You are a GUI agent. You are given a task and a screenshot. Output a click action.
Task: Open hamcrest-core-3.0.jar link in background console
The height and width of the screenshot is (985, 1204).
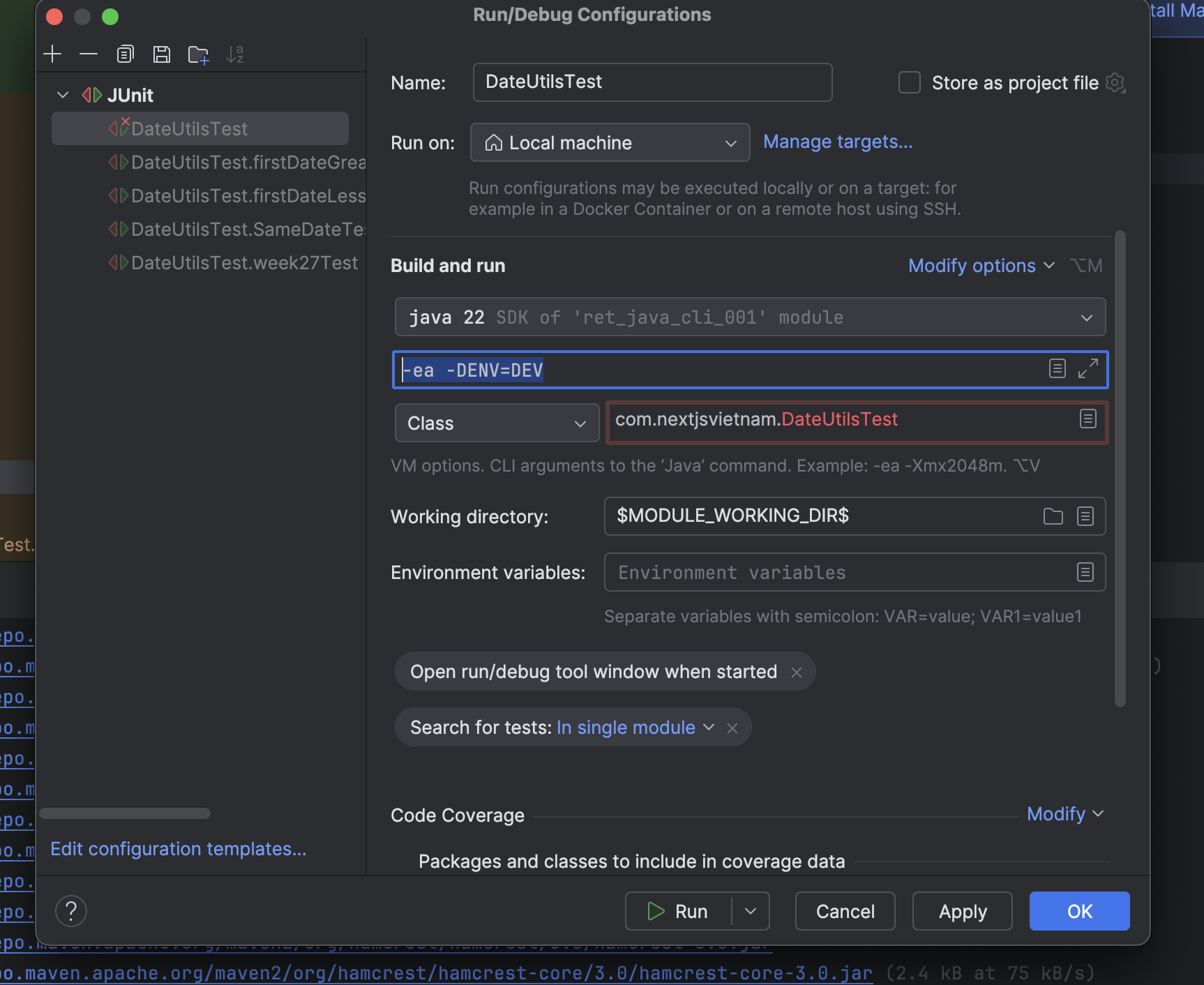436,973
